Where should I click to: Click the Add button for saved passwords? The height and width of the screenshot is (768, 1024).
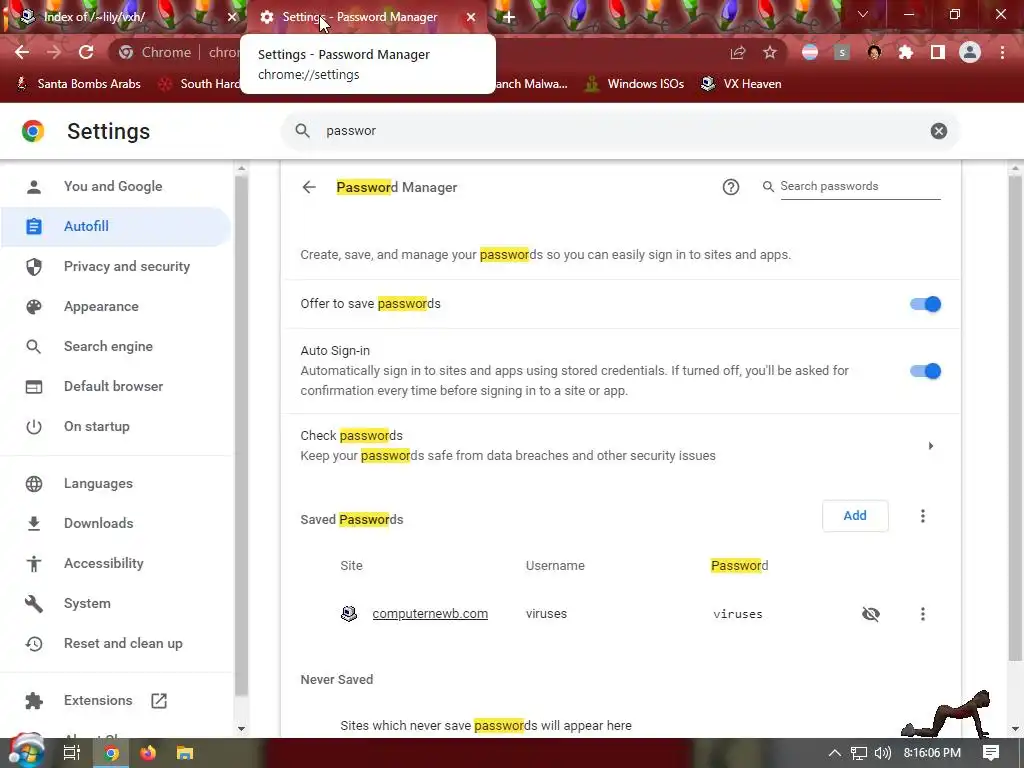tap(855, 516)
